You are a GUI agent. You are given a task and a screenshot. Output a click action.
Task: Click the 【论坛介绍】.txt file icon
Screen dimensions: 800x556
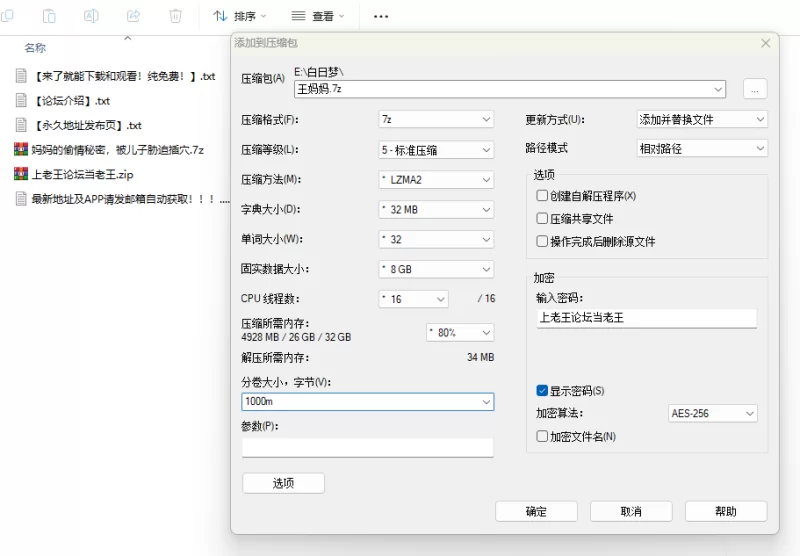tap(21, 100)
